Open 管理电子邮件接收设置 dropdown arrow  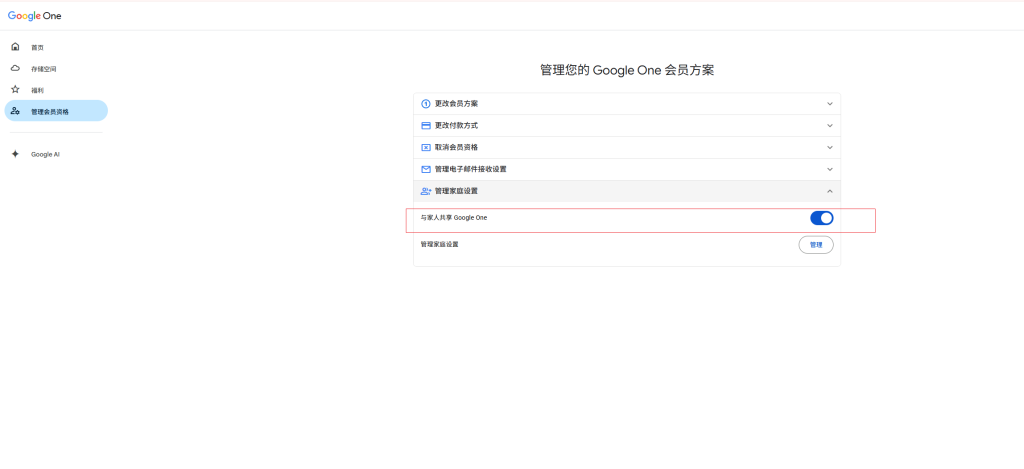[829, 169]
